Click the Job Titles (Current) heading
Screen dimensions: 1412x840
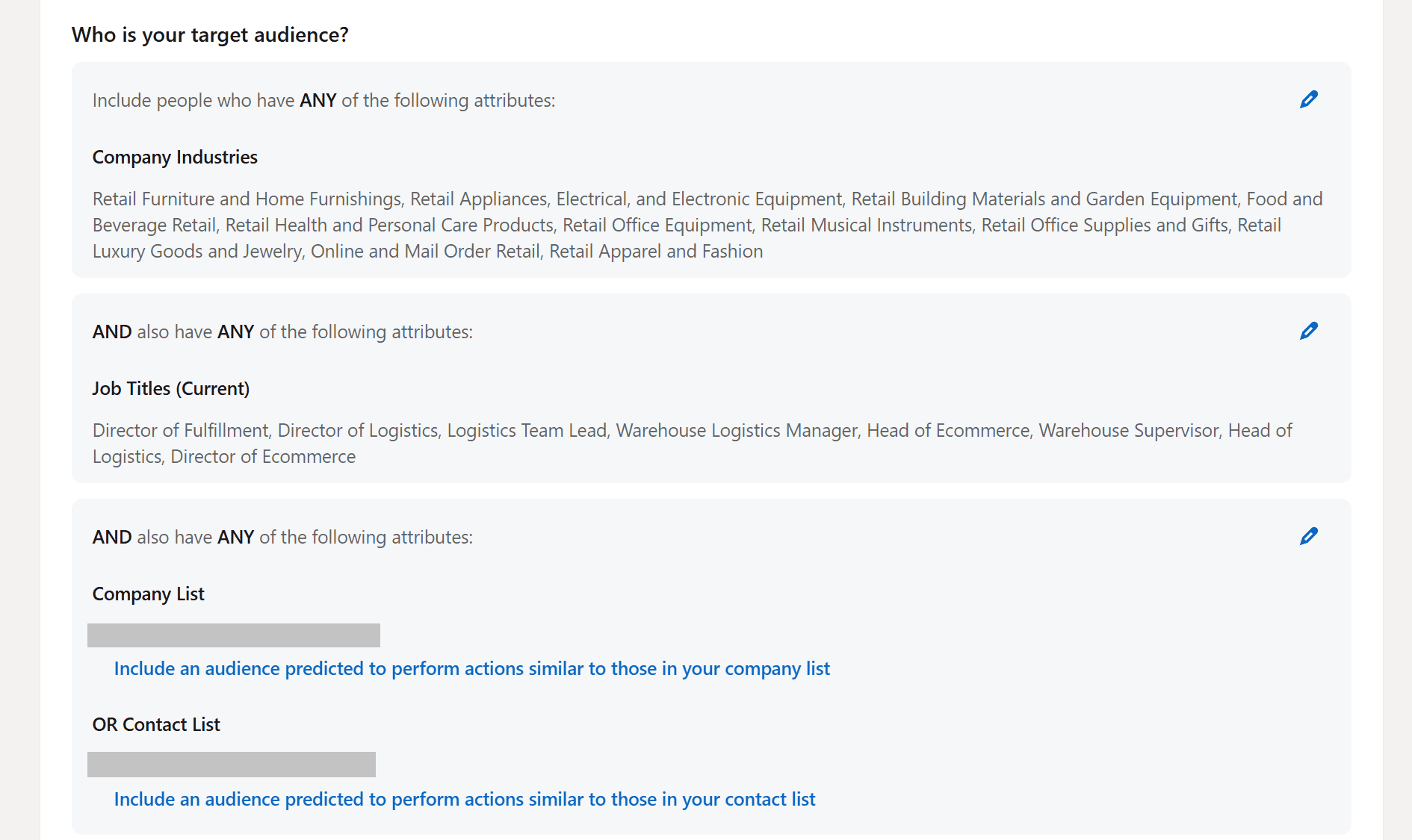coord(171,388)
